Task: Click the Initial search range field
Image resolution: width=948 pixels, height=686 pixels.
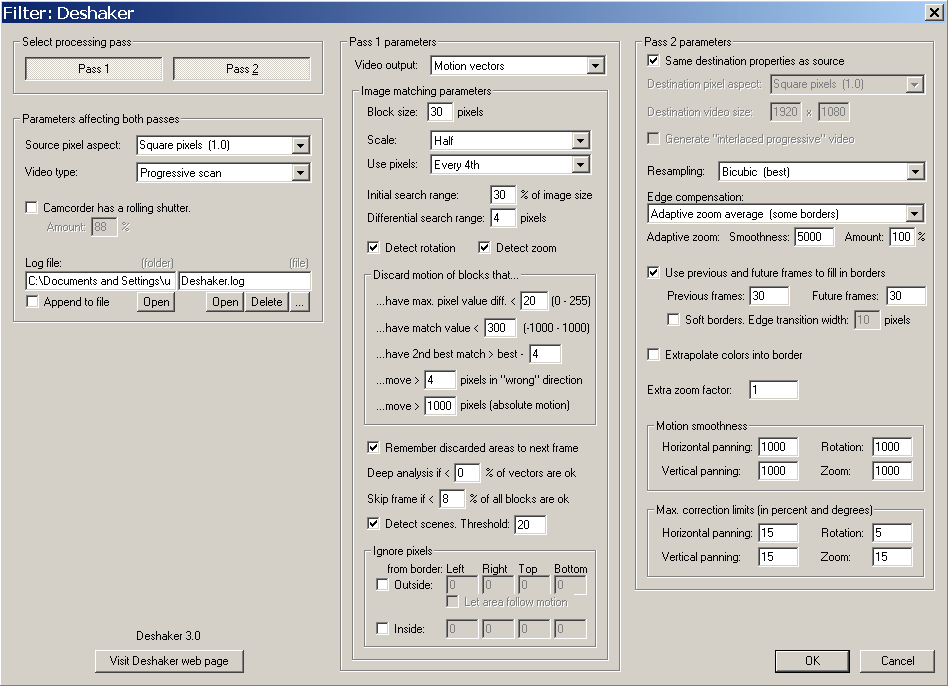Action: (x=503, y=195)
